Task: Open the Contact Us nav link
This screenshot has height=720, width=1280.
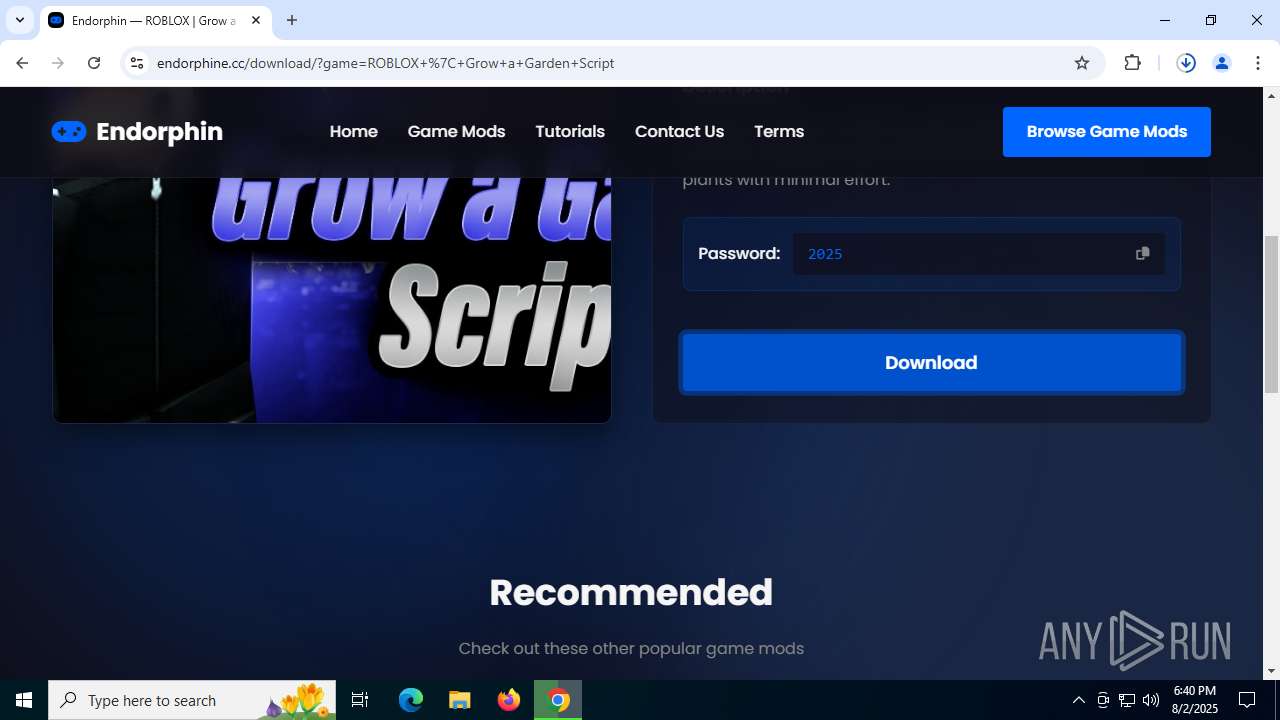Action: [x=679, y=132]
